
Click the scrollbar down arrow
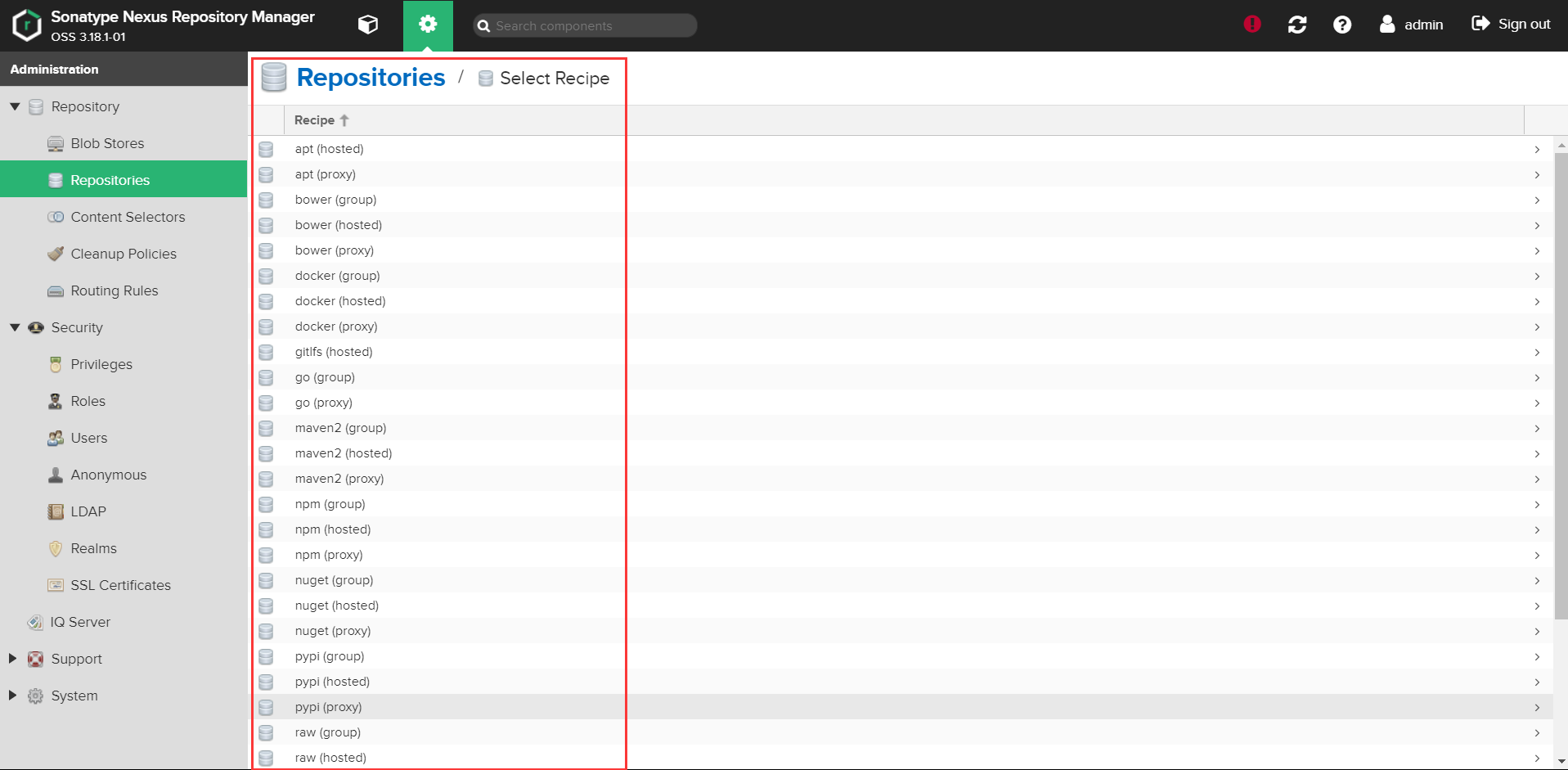click(1561, 762)
